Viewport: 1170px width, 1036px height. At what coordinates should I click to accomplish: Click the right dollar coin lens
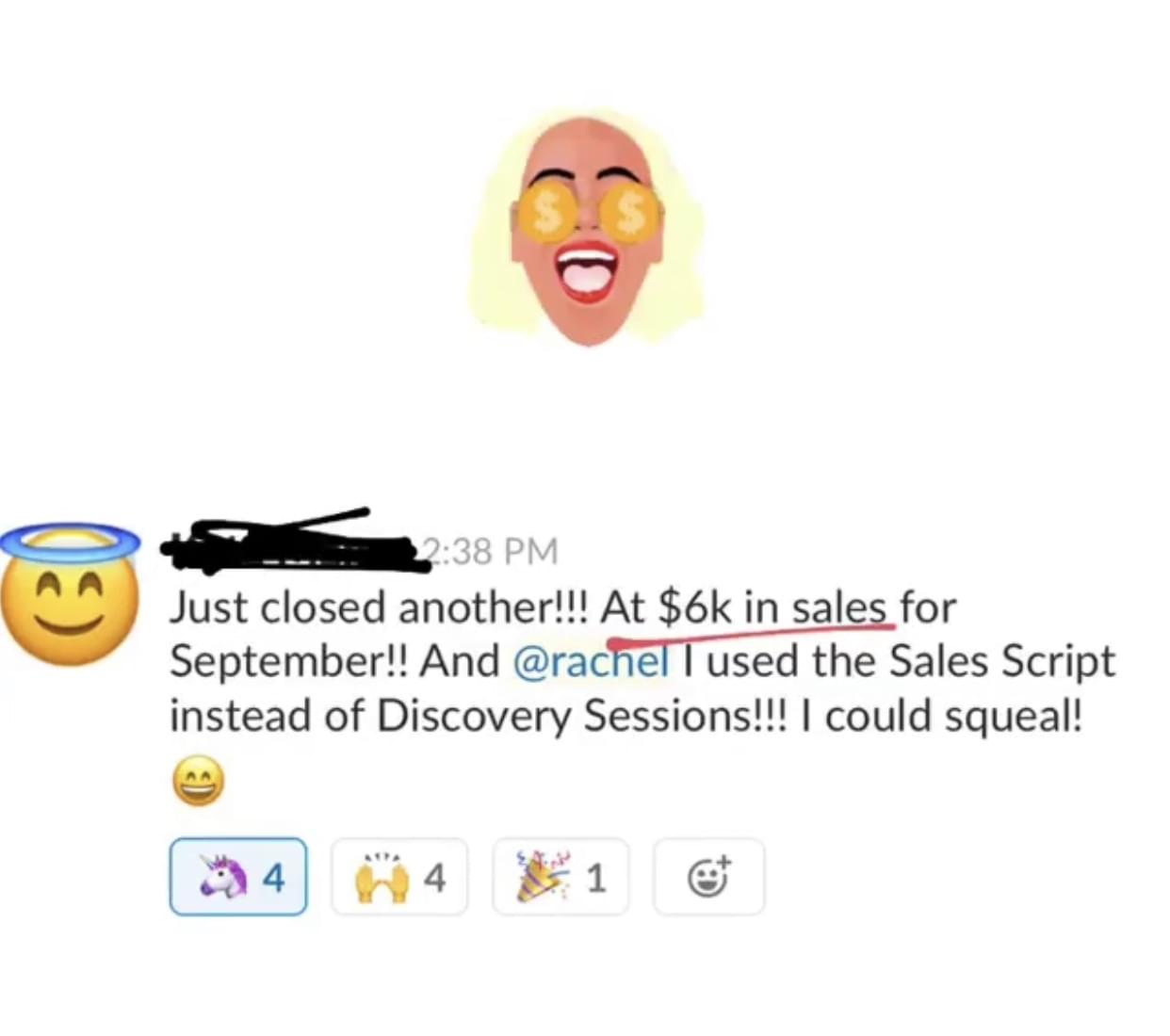pos(632,215)
